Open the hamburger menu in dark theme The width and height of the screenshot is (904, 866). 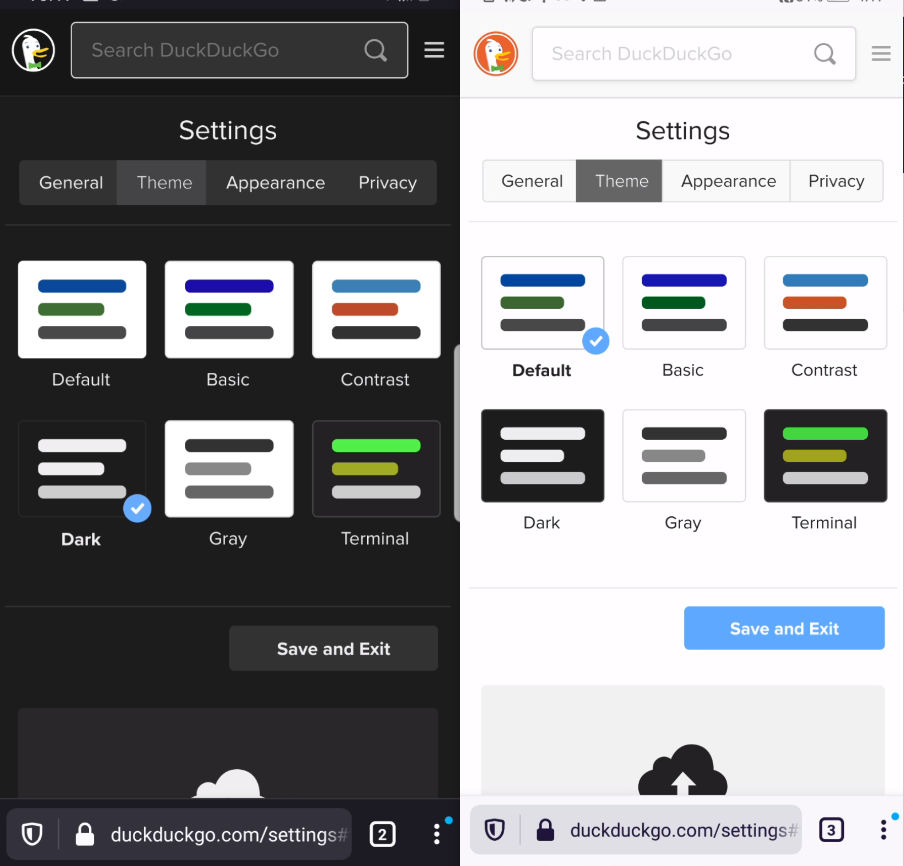coord(434,50)
